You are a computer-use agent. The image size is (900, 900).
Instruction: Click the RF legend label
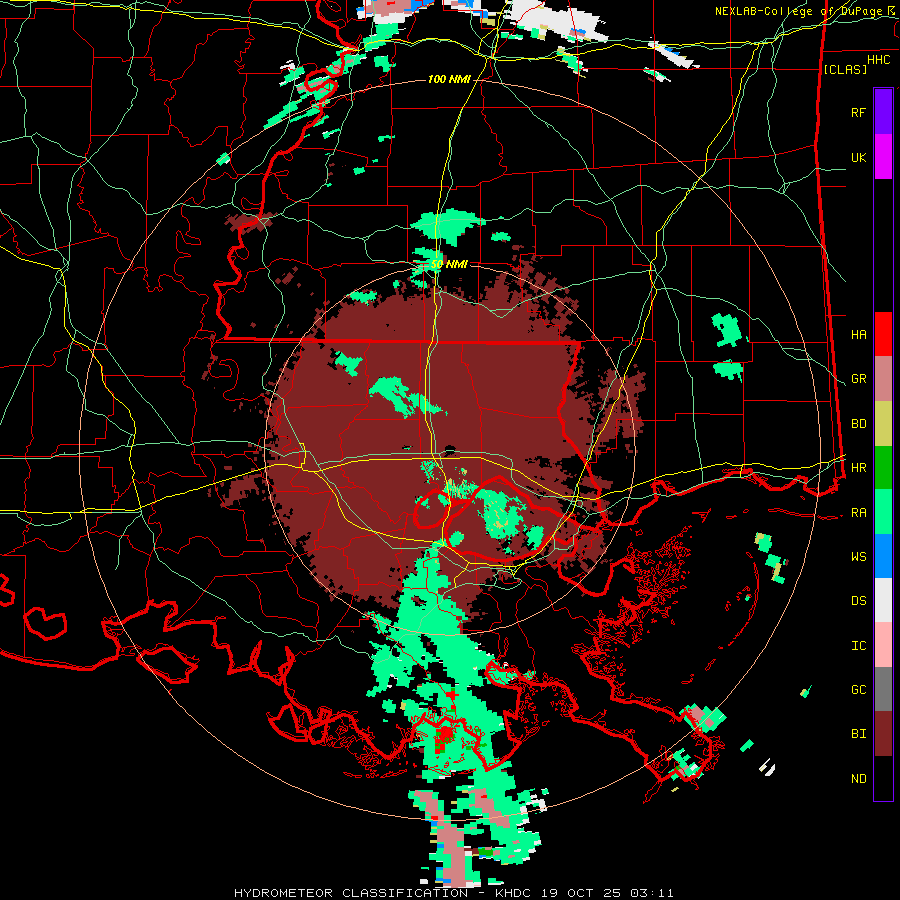tap(858, 112)
